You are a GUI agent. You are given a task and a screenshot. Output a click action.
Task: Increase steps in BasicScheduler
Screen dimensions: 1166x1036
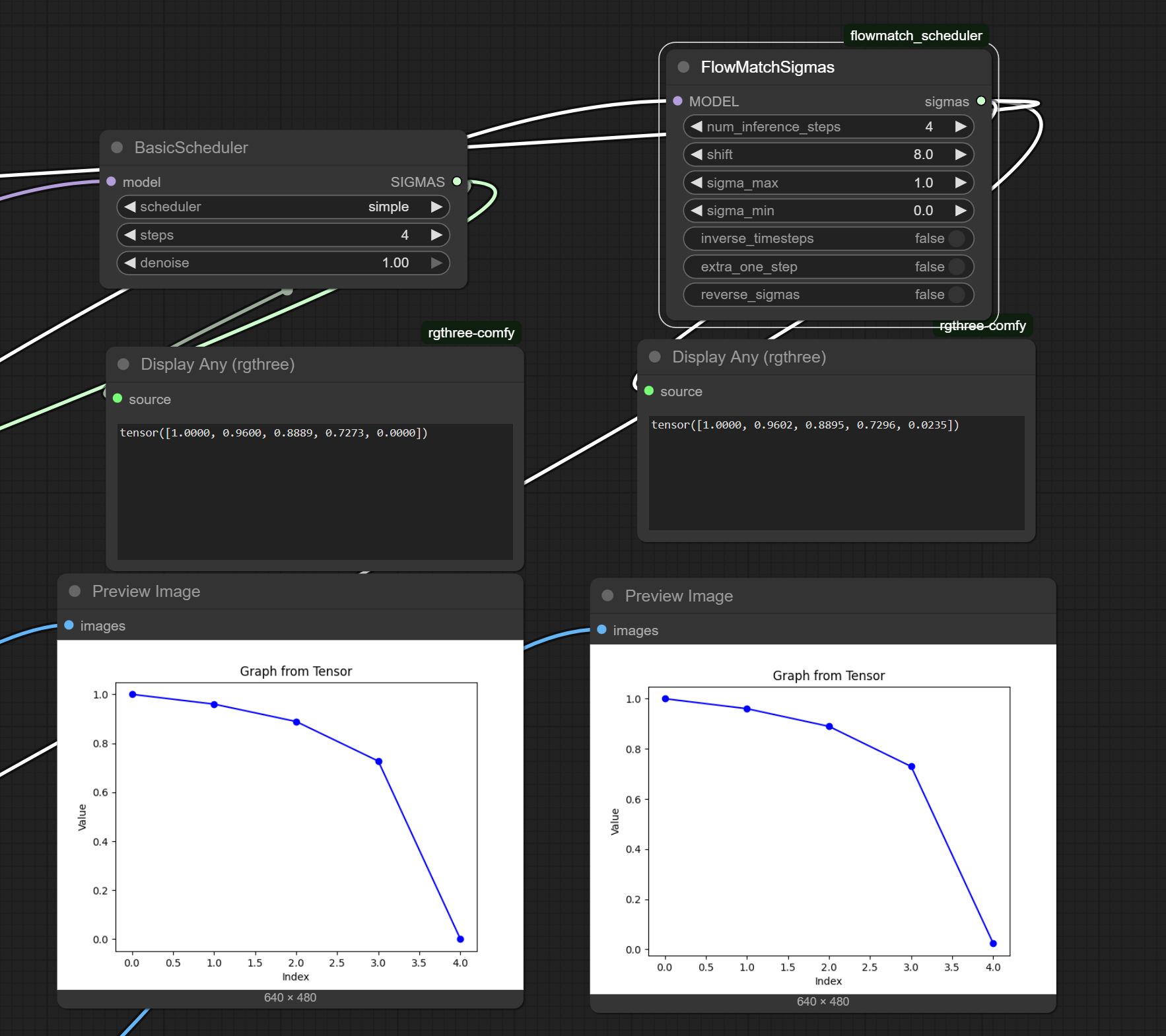(436, 235)
